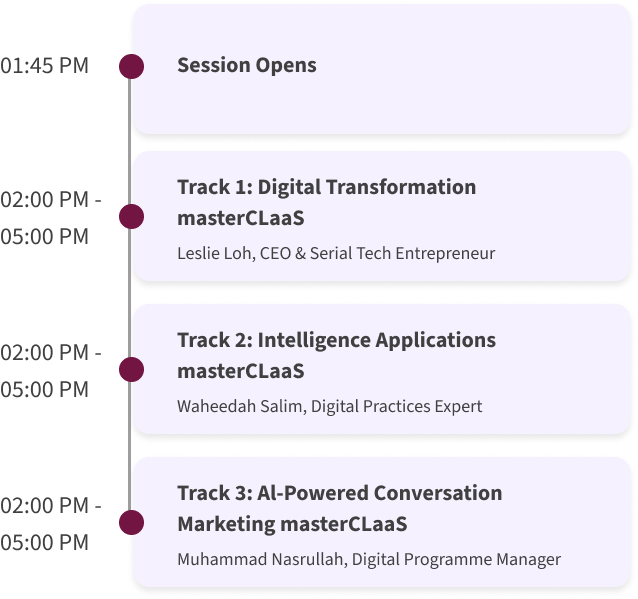Open Track 2: Intelligence Applications masterCLaaS title

(x=336, y=355)
